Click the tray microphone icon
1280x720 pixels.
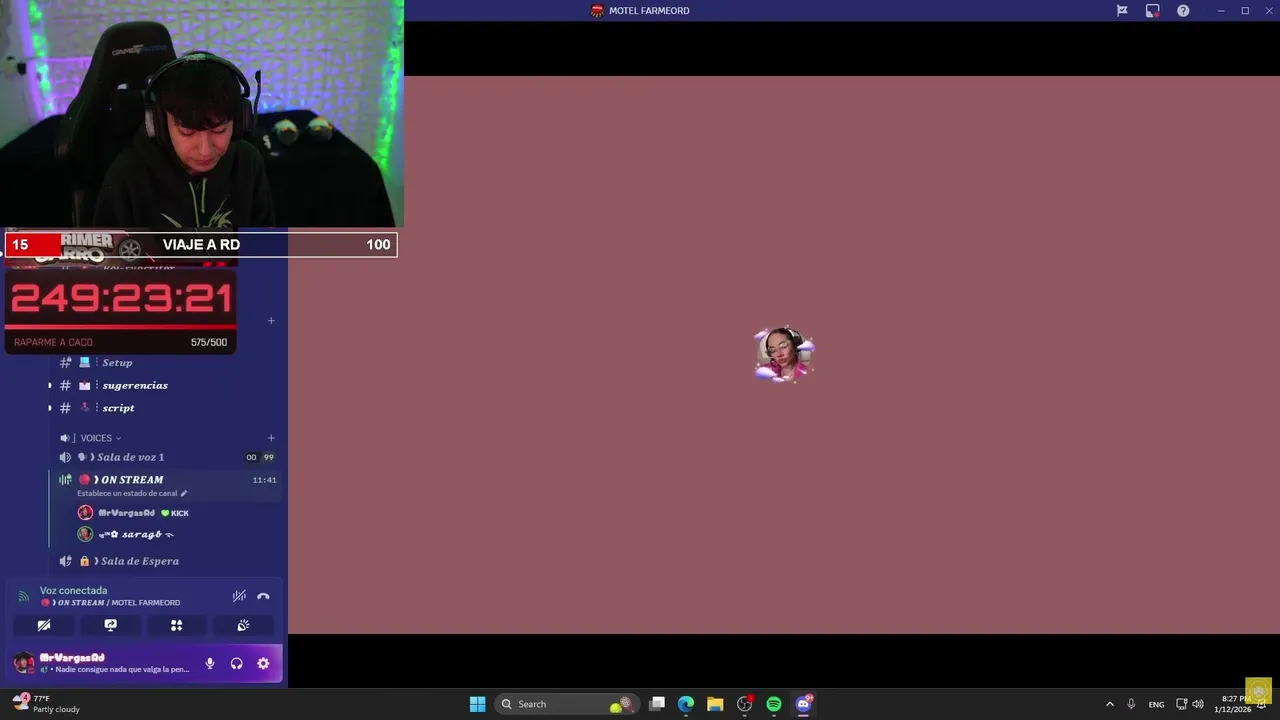tap(1131, 704)
